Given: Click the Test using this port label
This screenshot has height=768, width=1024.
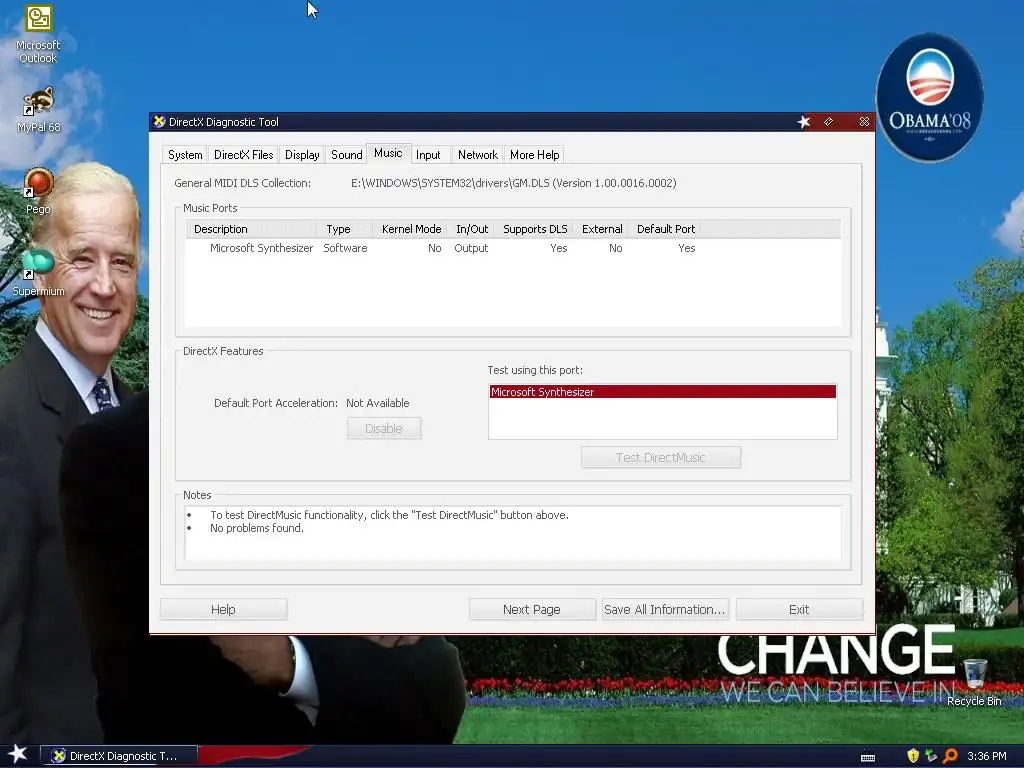Looking at the screenshot, I should click(535, 370).
